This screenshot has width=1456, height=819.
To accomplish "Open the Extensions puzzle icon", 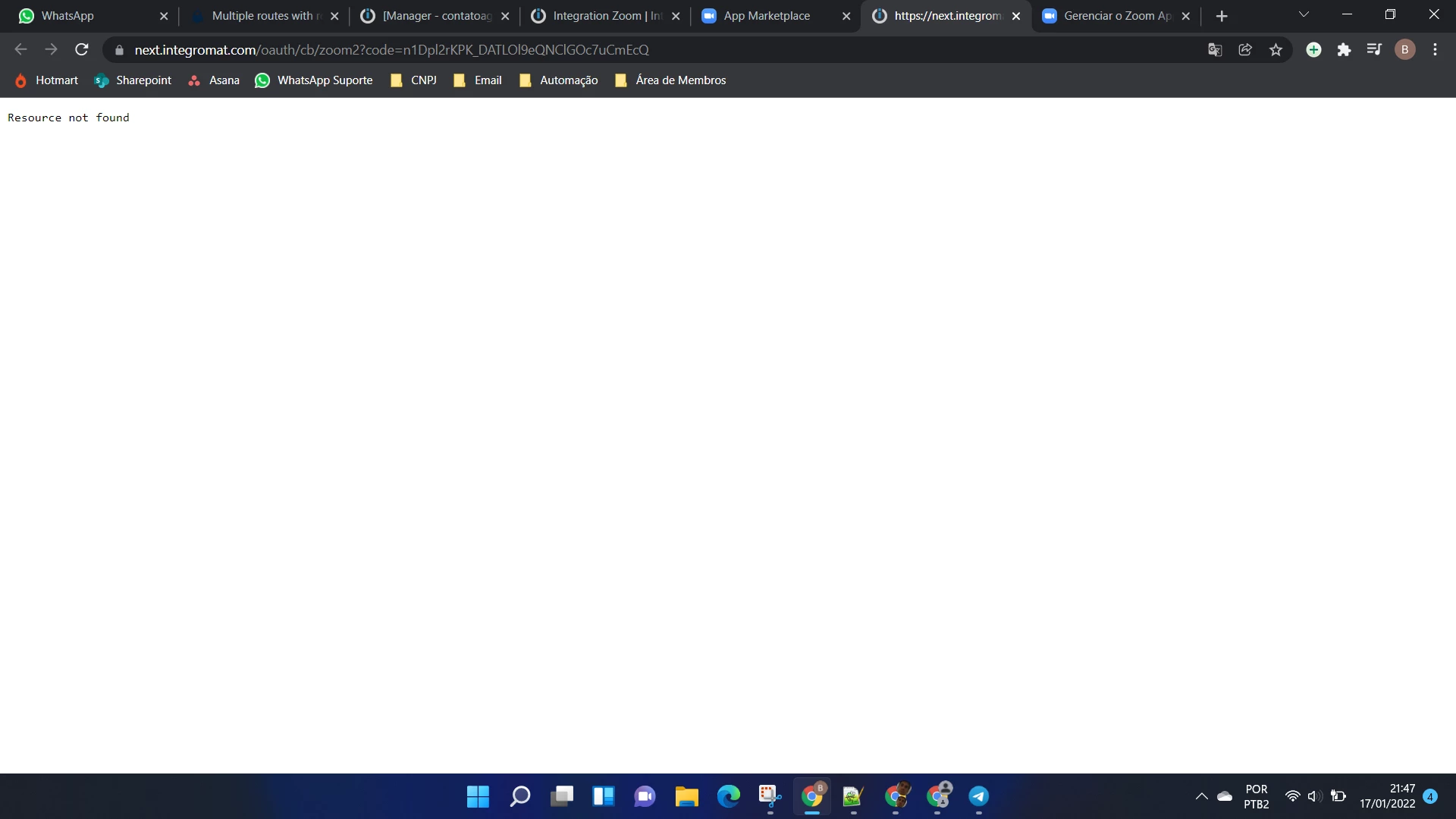I will (1344, 50).
